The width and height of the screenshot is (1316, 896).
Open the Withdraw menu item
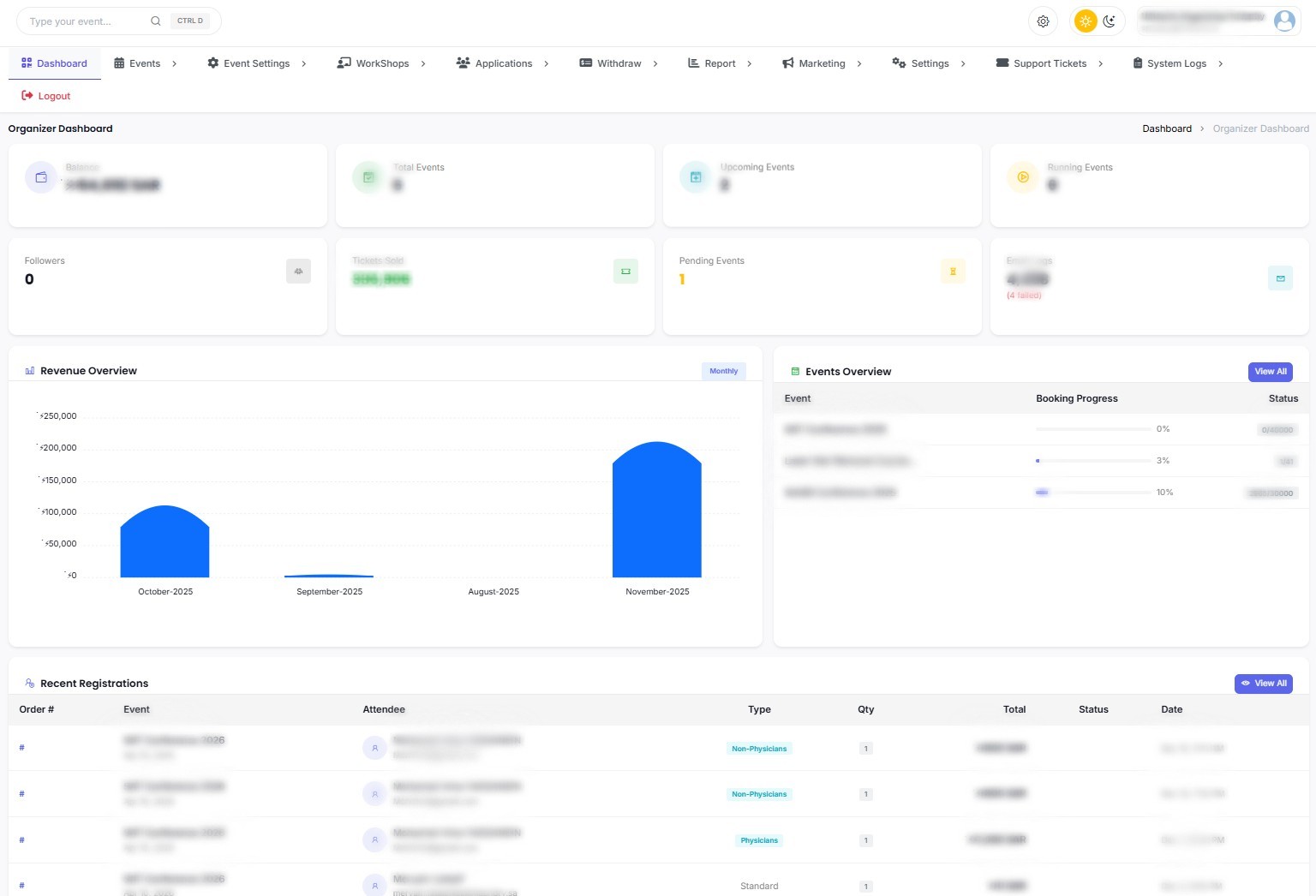(619, 63)
